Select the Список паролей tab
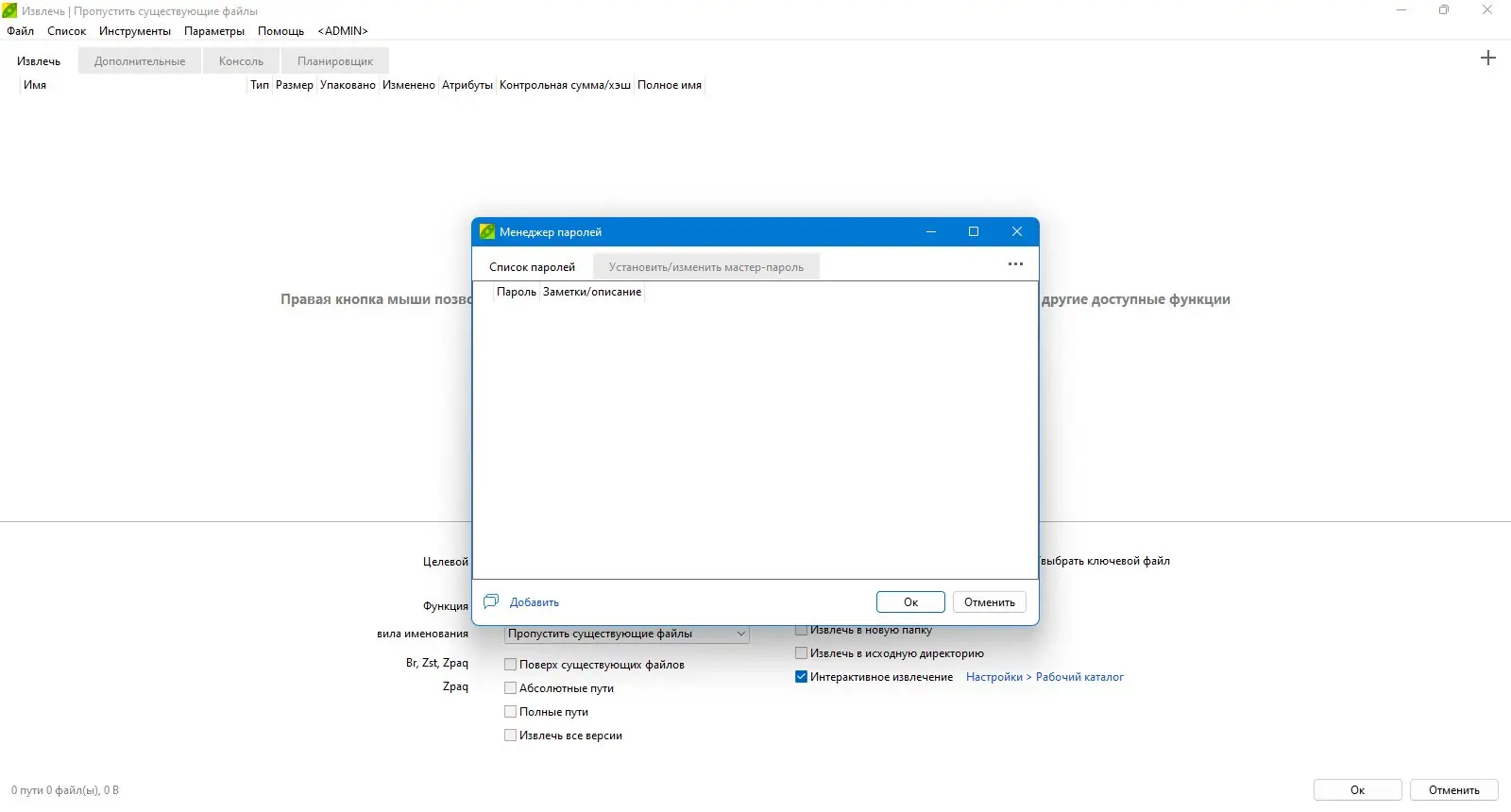The height and width of the screenshot is (812, 1511). tap(532, 267)
